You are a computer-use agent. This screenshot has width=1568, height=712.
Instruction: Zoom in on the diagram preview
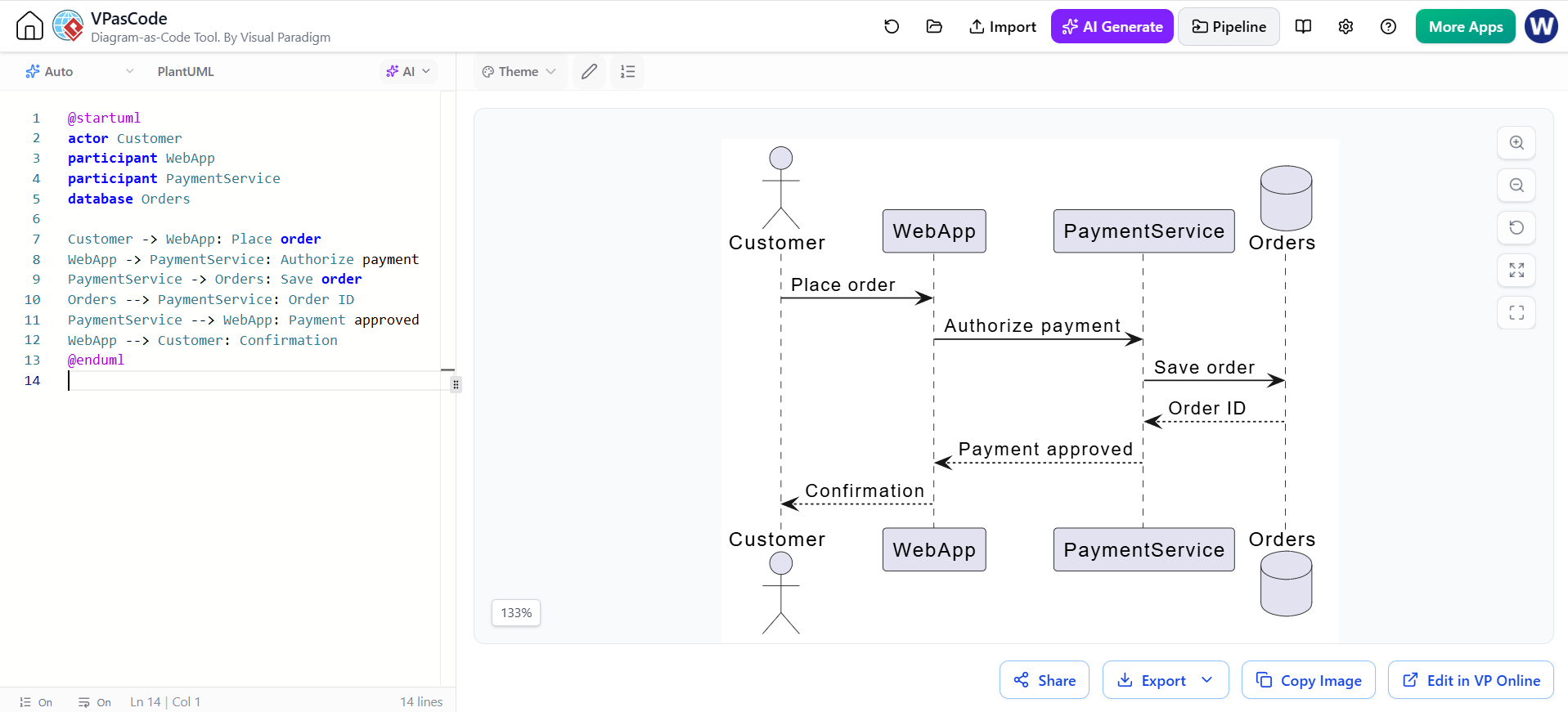point(1516,142)
